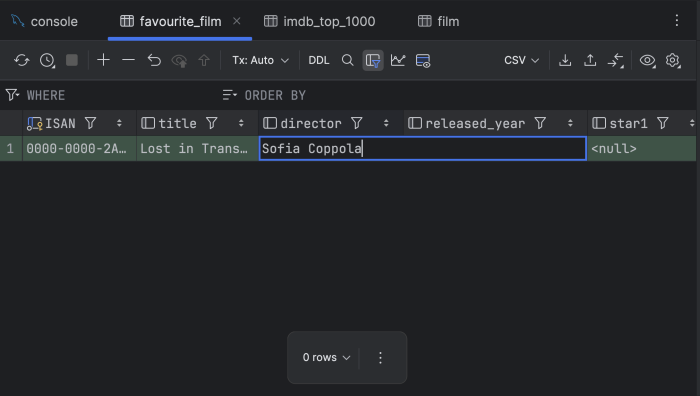The image size is (700, 396).
Task: Open data editor settings gear
Action: (673, 60)
